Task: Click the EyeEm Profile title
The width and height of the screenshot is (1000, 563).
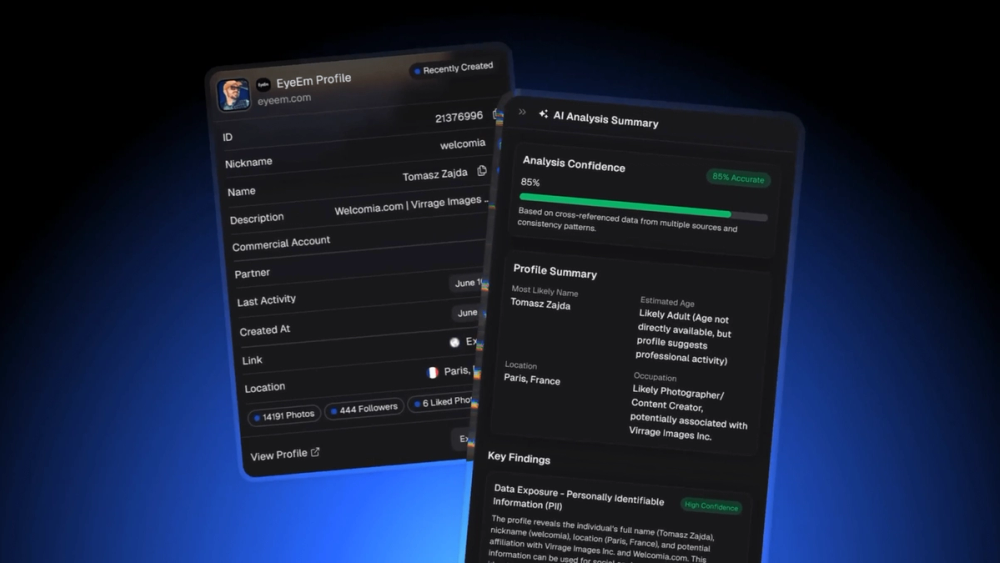Action: [x=313, y=80]
